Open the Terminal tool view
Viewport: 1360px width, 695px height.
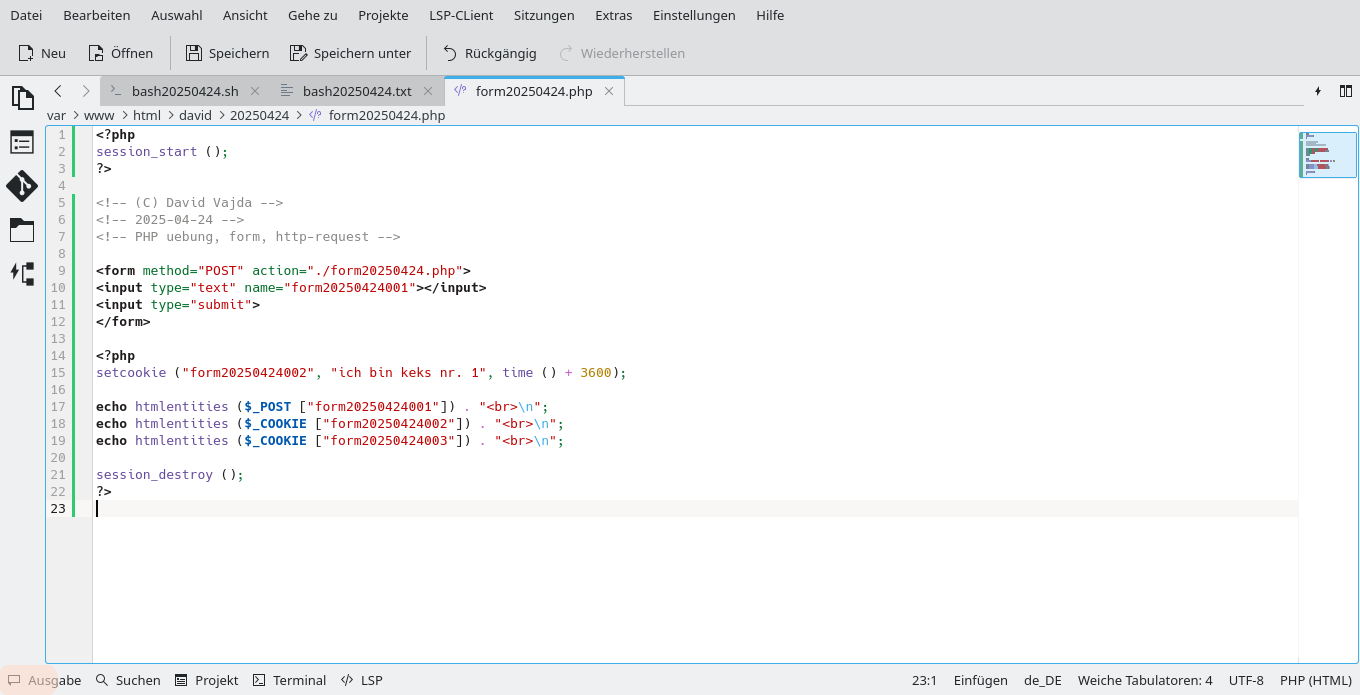point(289,680)
